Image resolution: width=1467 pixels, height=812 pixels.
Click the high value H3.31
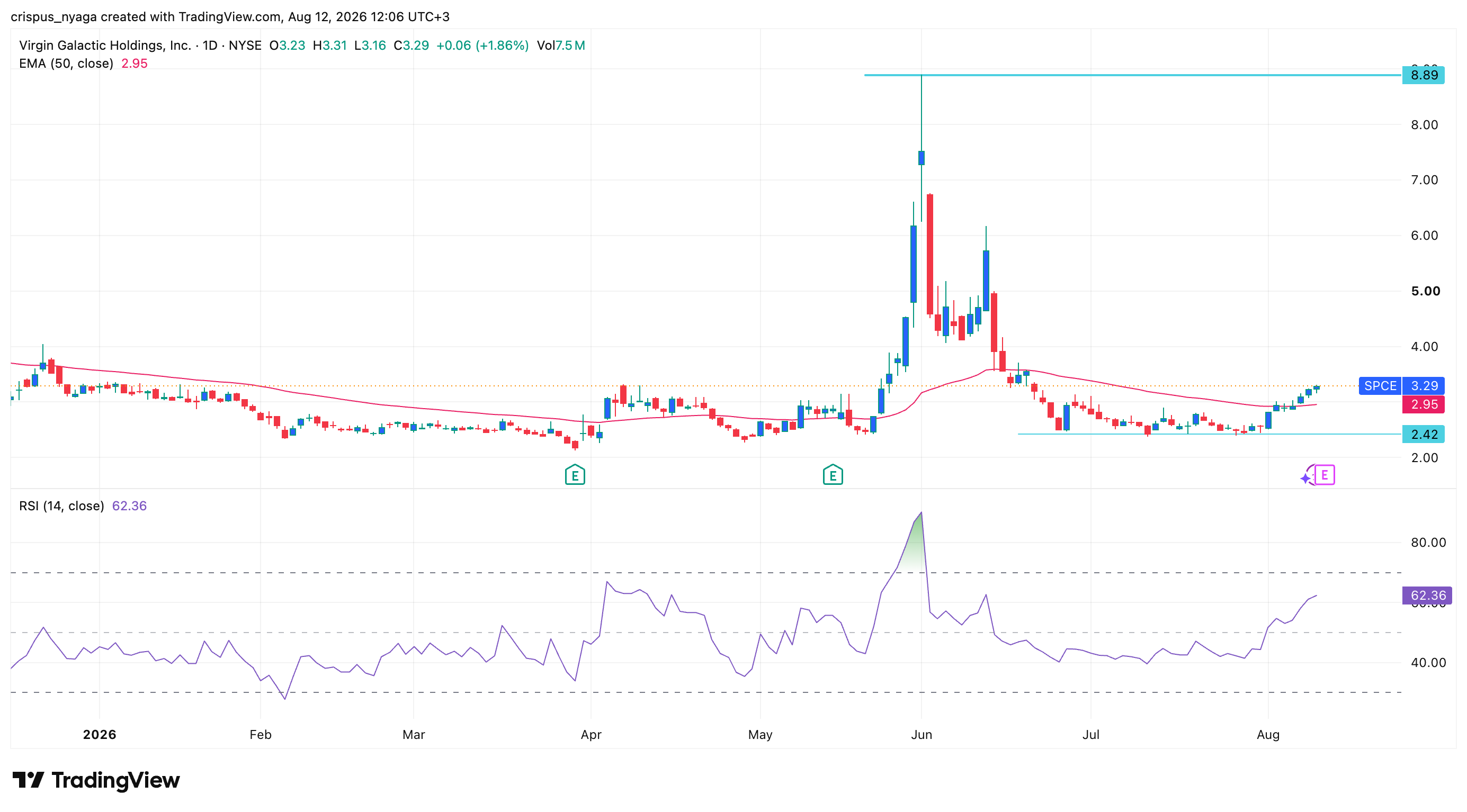coord(330,46)
